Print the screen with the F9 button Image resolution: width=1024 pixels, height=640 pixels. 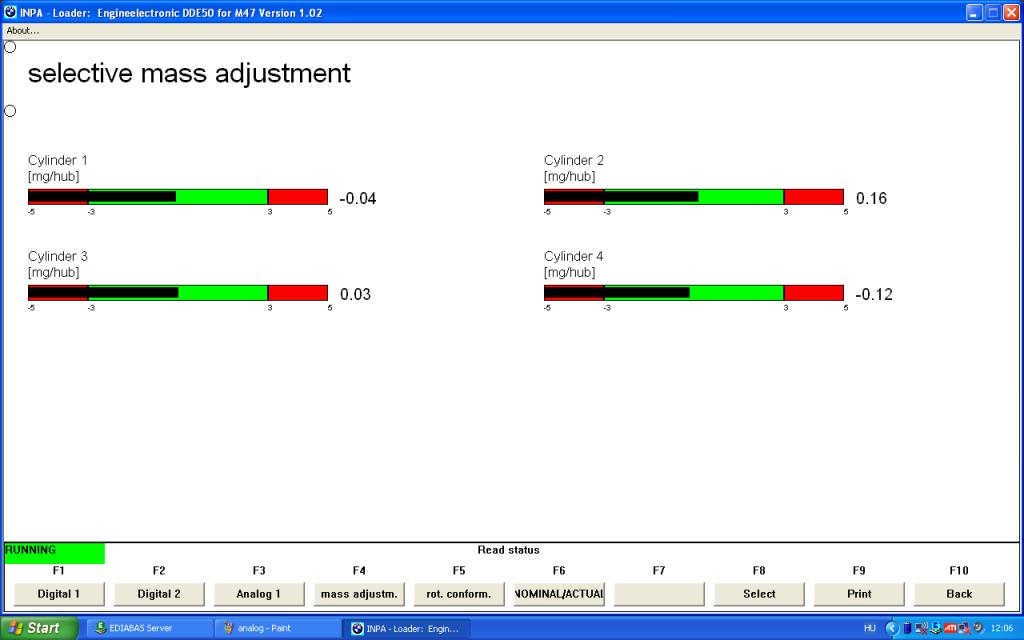(x=859, y=594)
